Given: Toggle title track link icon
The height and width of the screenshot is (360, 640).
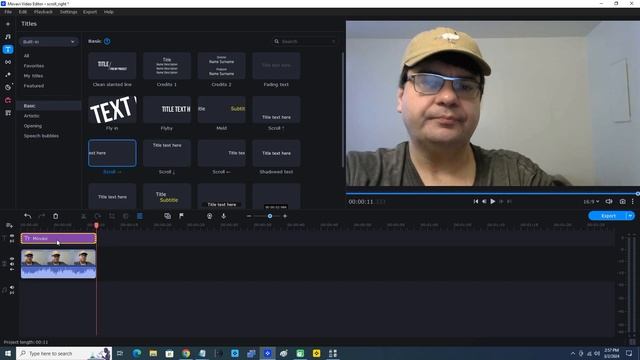Looking at the screenshot, I should click(x=12, y=241).
